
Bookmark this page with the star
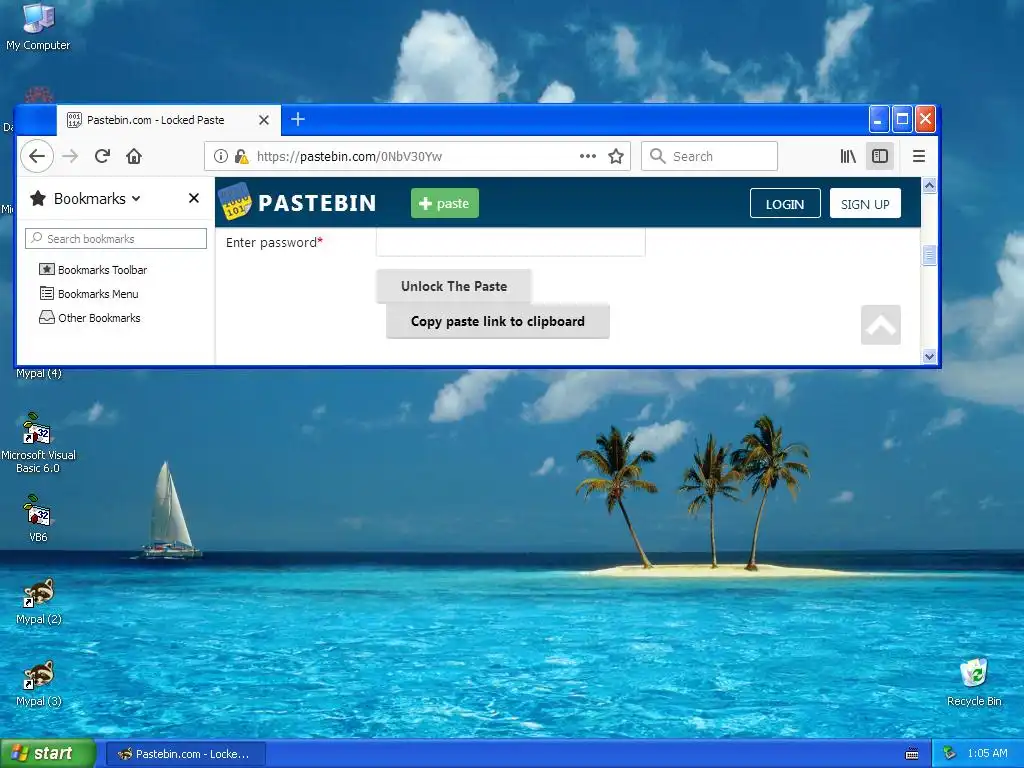[x=616, y=156]
